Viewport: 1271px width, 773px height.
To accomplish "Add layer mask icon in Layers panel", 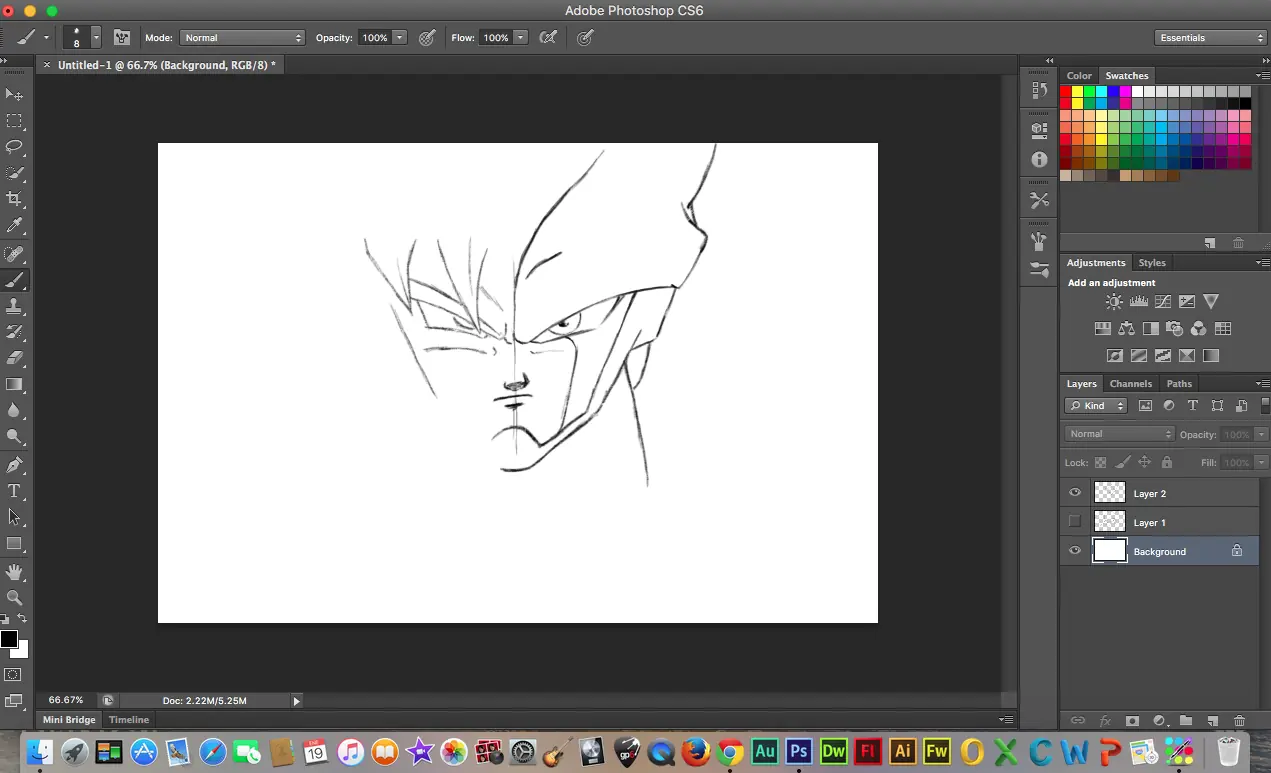I will (x=1132, y=720).
